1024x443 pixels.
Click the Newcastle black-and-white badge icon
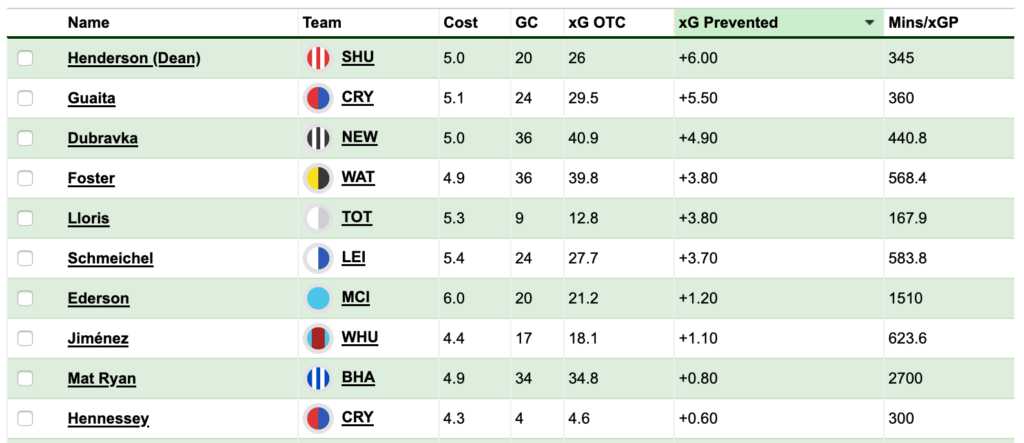(x=318, y=139)
